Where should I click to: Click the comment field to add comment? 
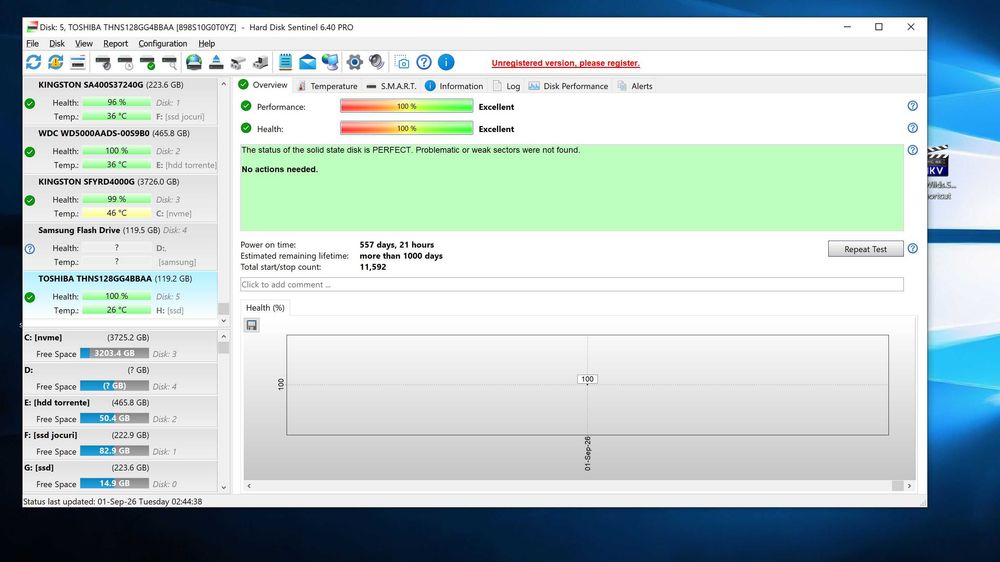(571, 285)
